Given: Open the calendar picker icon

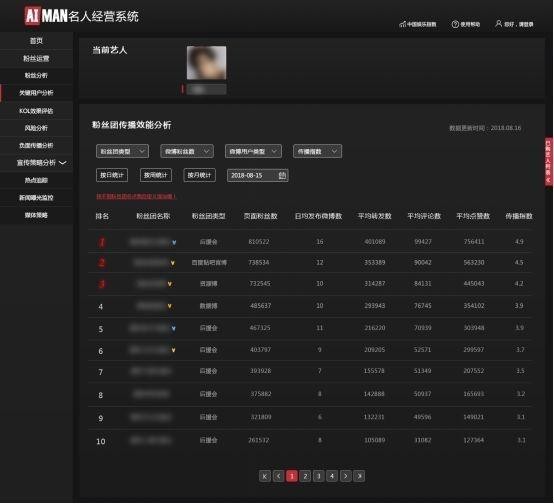Looking at the screenshot, I should tap(282, 175).
